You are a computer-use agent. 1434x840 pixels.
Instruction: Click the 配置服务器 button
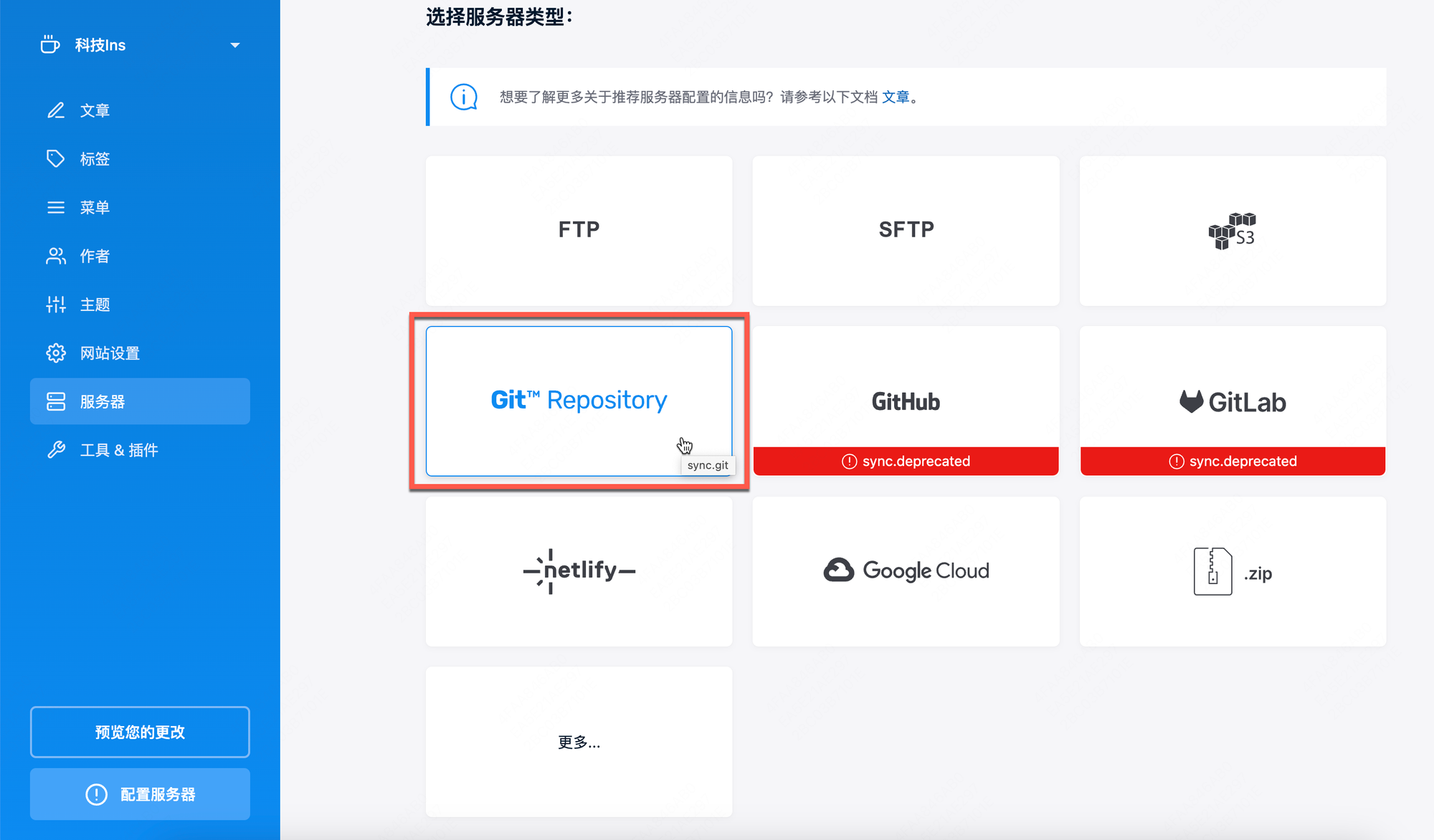pyautogui.click(x=140, y=794)
